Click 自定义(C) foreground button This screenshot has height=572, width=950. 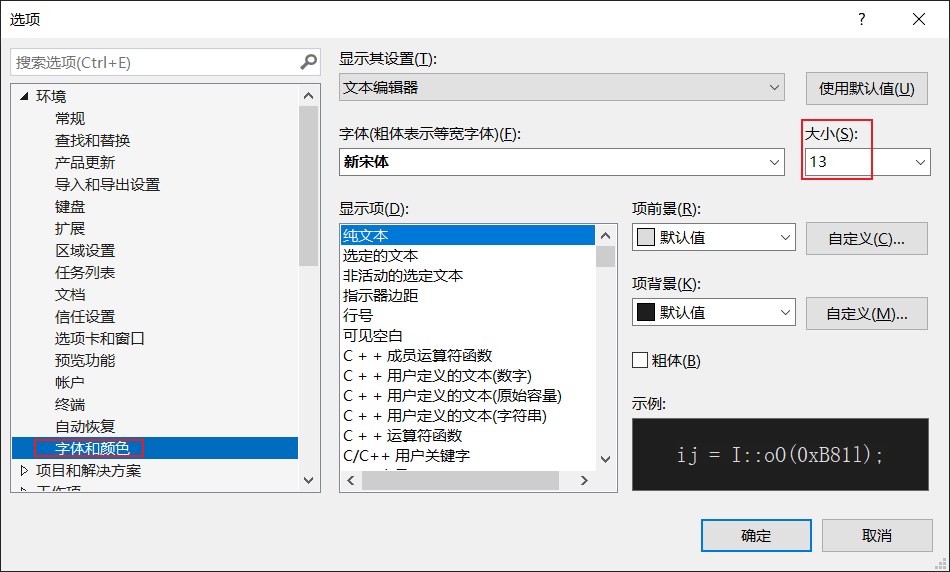pyautogui.click(x=866, y=238)
